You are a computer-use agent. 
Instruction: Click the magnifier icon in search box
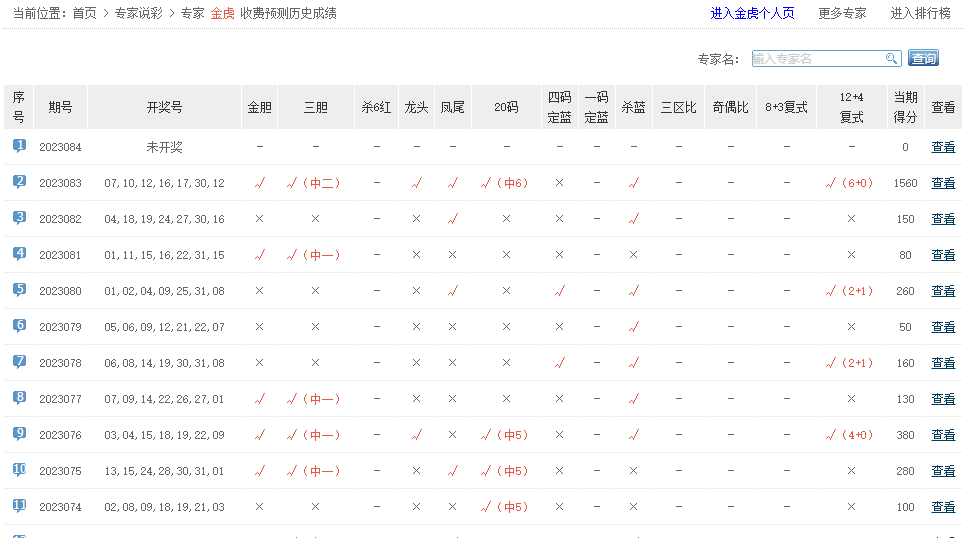point(891,59)
